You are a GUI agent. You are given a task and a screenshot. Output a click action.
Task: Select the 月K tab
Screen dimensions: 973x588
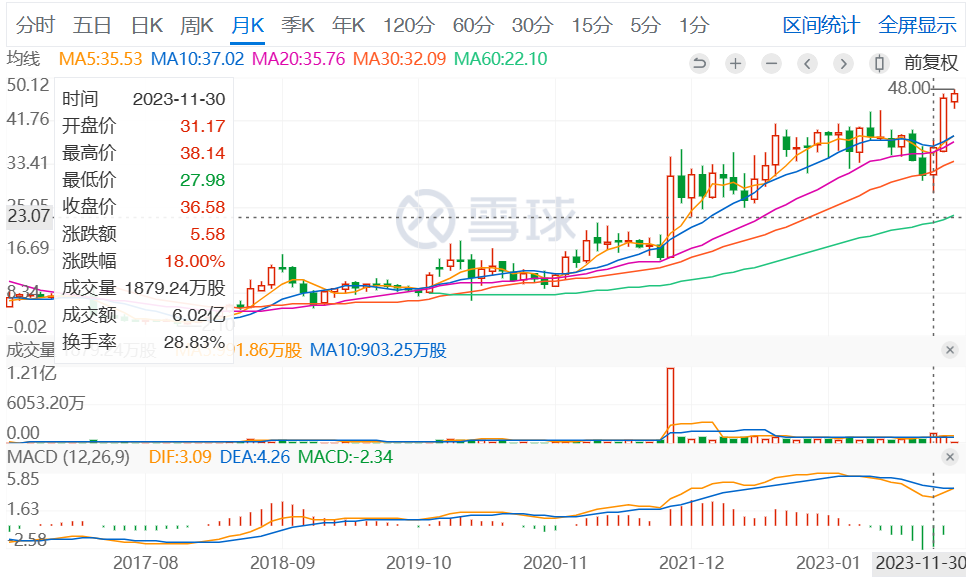tap(248, 25)
